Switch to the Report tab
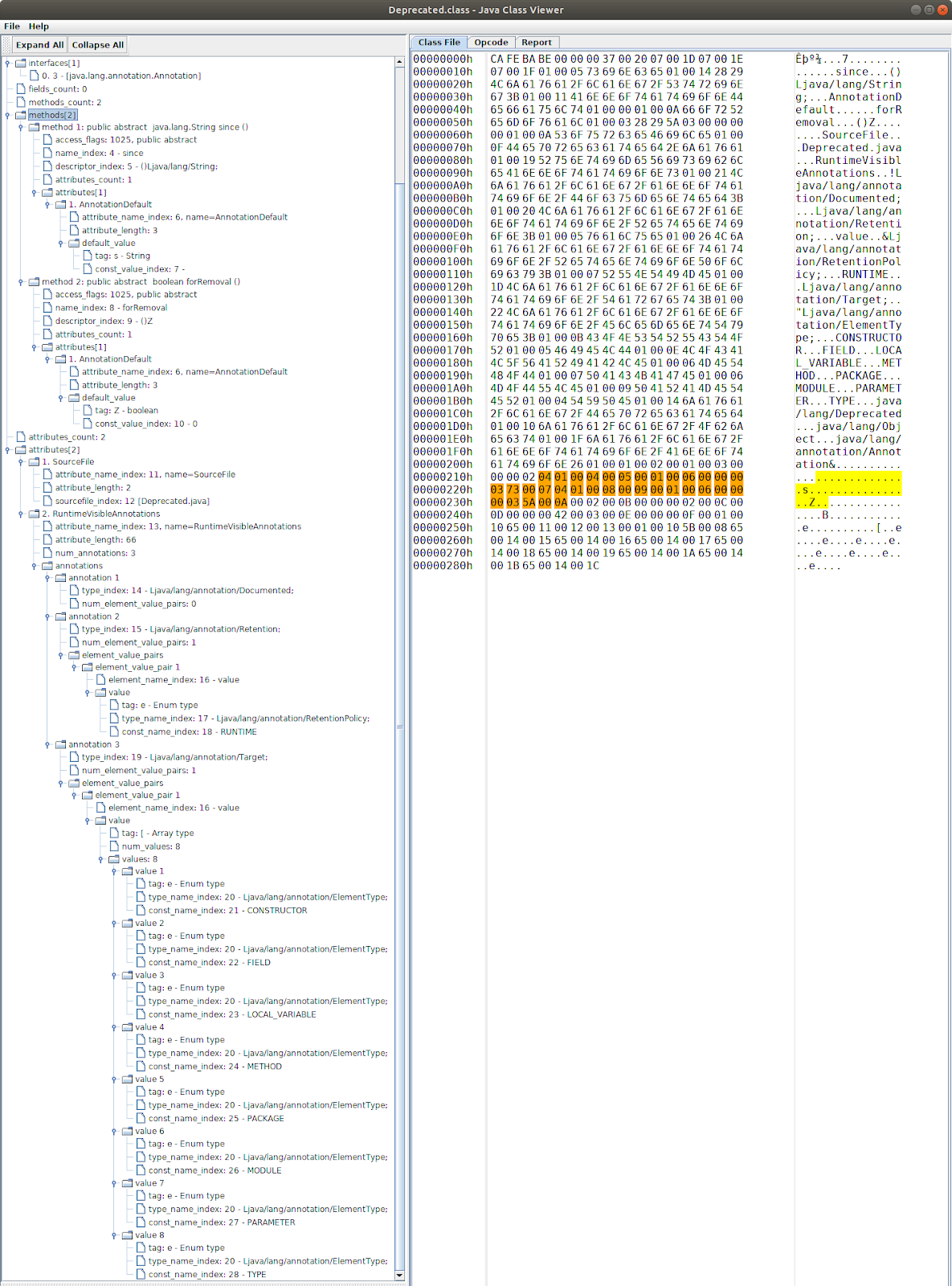This screenshot has width=952, height=1286. (537, 43)
